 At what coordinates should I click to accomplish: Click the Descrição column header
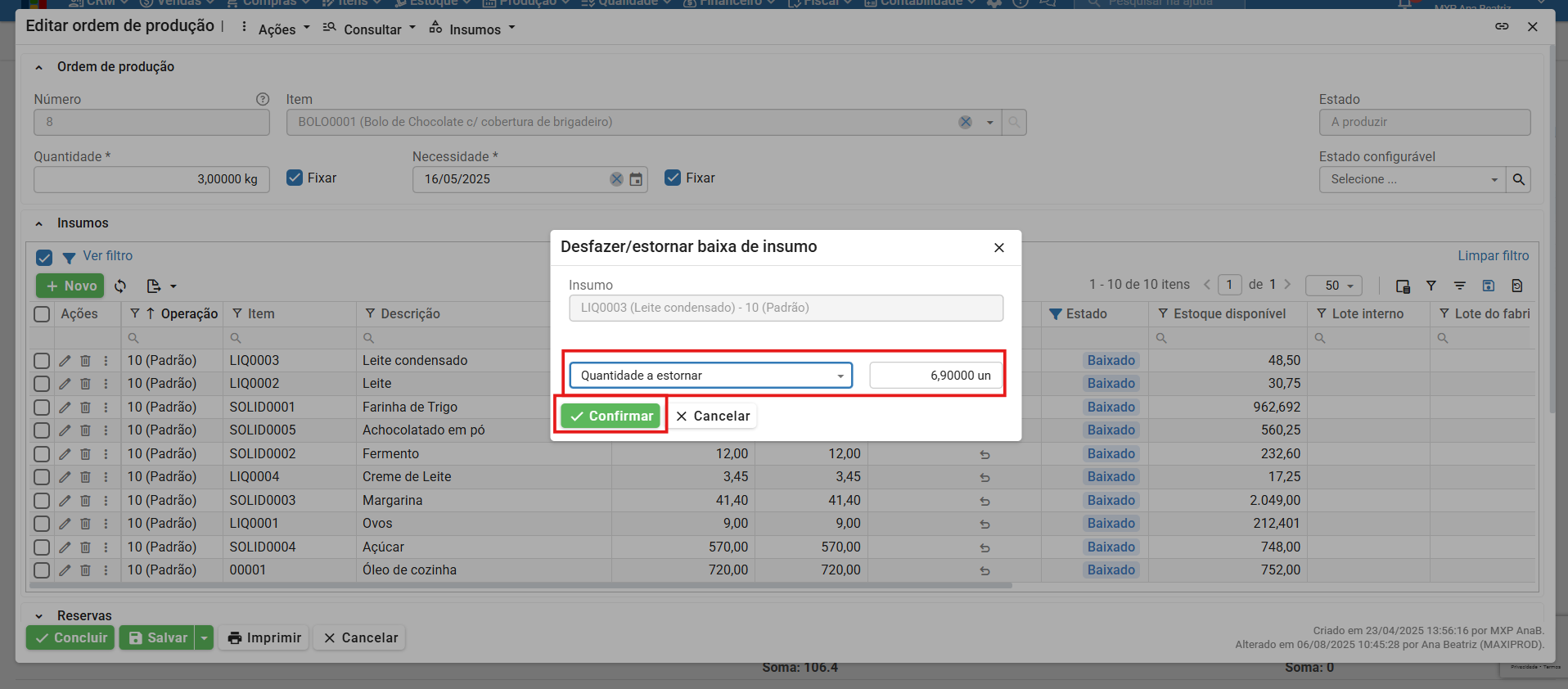[x=410, y=314]
